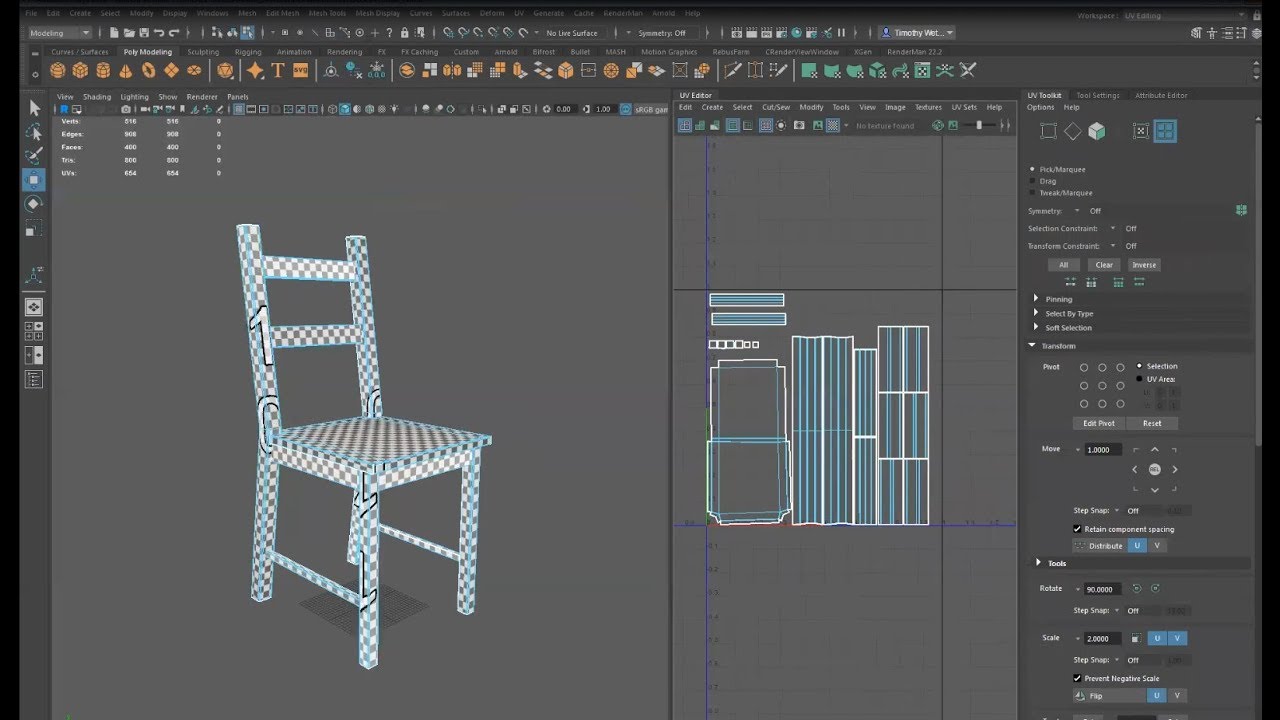Viewport: 1280px width, 720px height.
Task: Open the Modeling menu set dropdown
Action: click(x=59, y=33)
